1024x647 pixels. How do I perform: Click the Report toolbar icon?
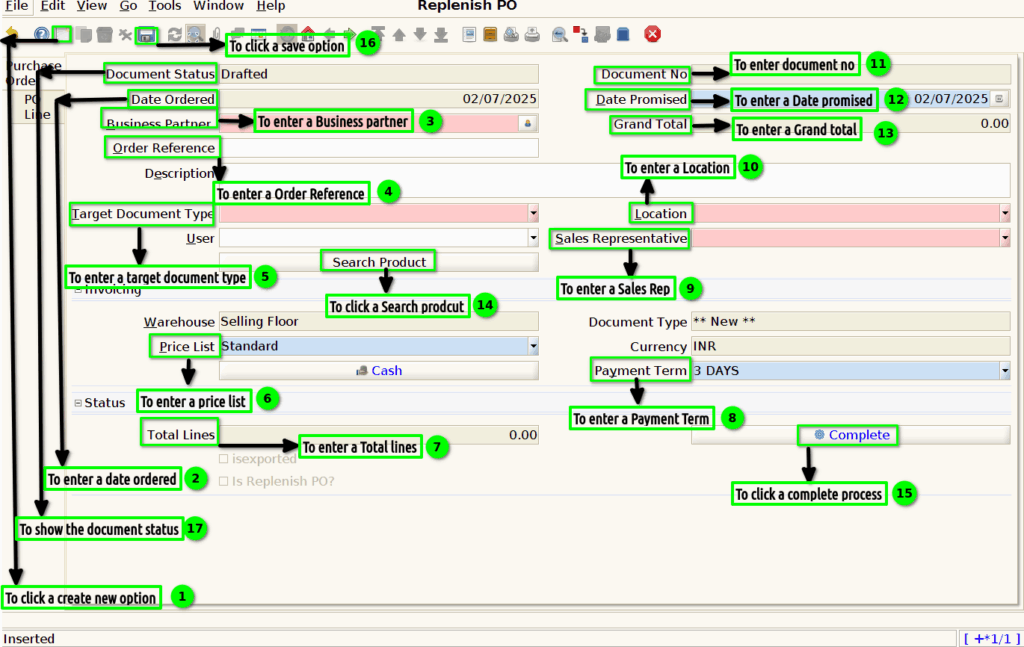(469, 34)
